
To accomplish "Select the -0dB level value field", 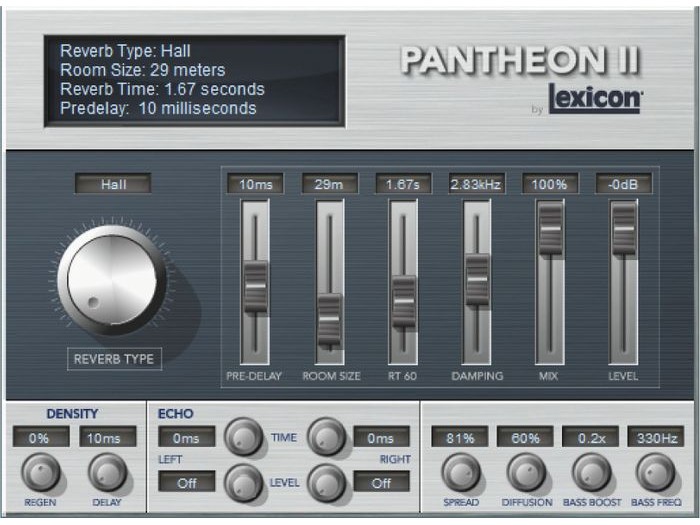I will click(623, 184).
